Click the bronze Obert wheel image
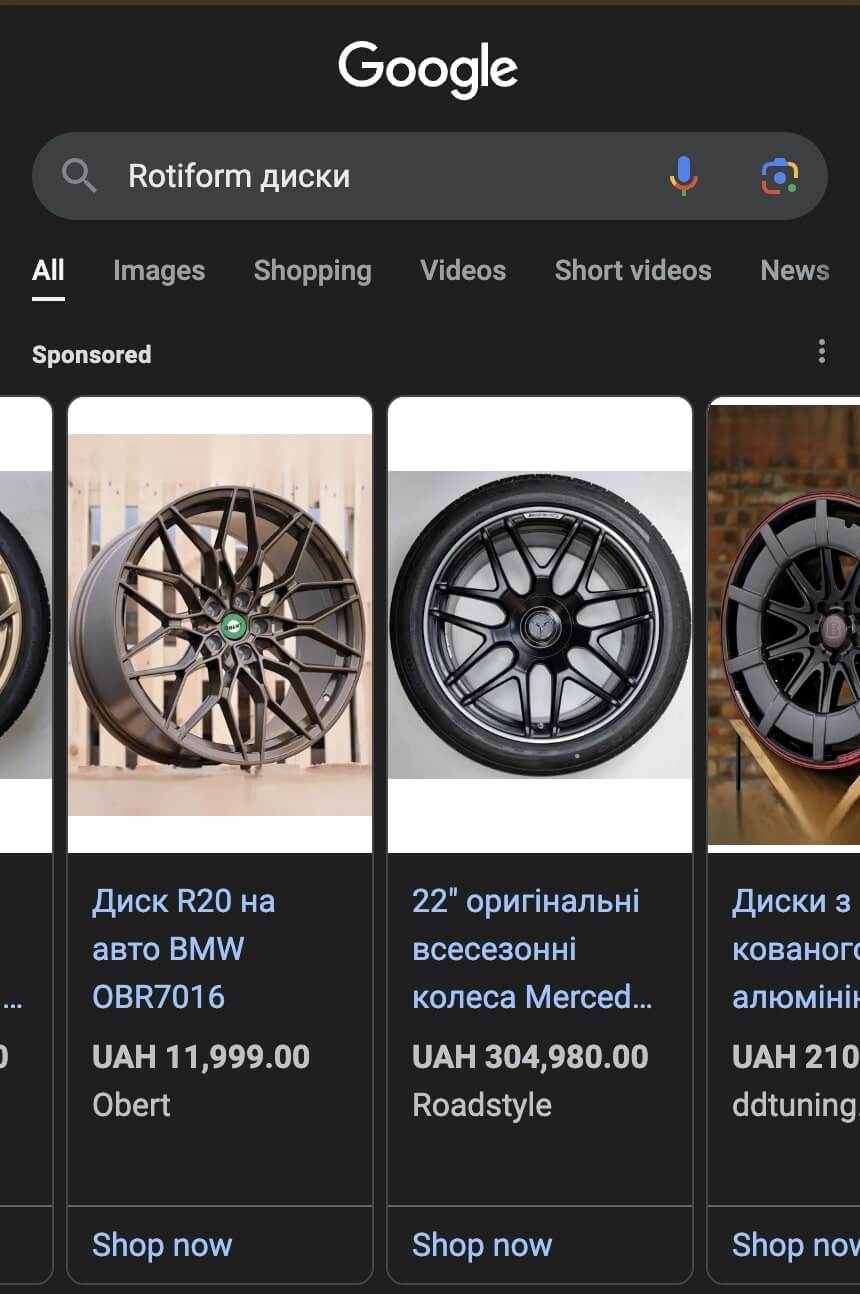Image resolution: width=860 pixels, height=1294 pixels. pyautogui.click(x=220, y=625)
